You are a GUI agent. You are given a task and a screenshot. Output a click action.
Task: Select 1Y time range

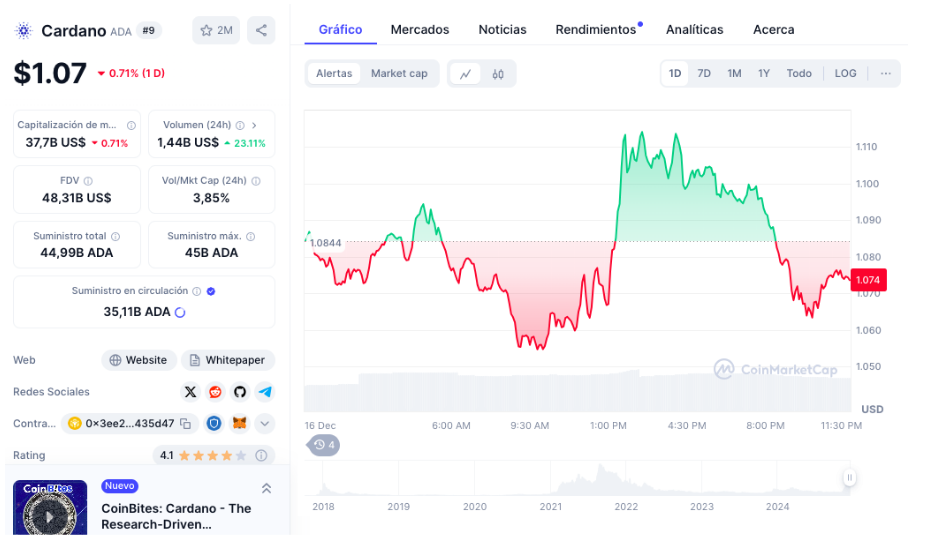click(x=763, y=73)
